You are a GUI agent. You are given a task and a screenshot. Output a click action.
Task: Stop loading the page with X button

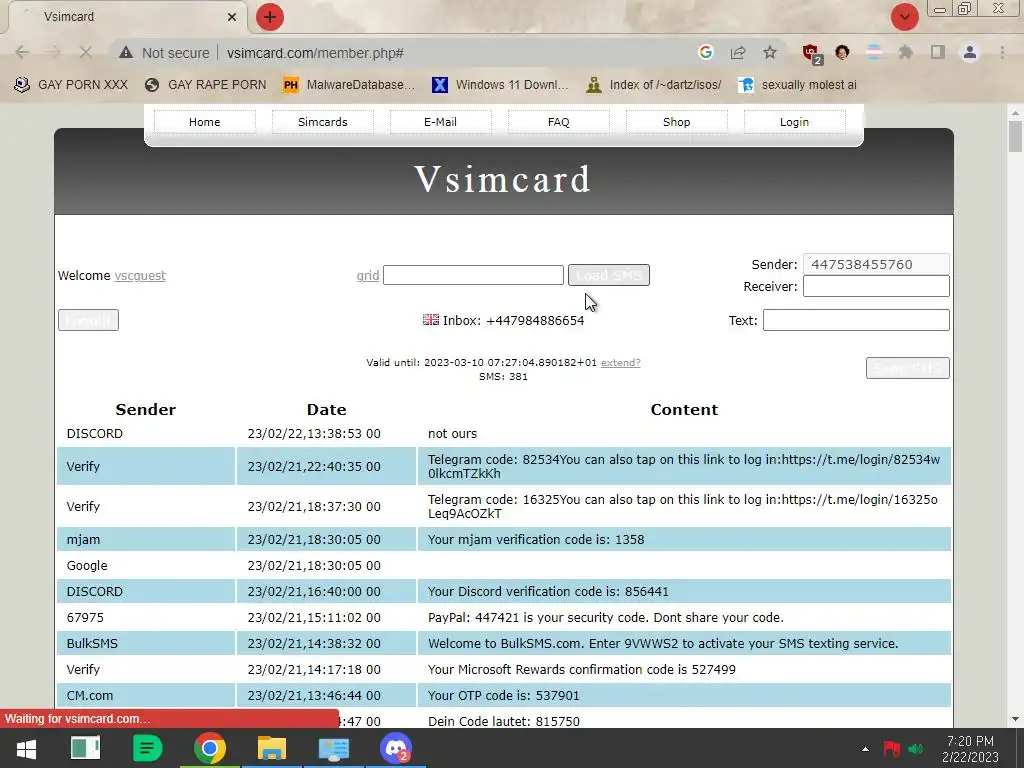coord(86,53)
